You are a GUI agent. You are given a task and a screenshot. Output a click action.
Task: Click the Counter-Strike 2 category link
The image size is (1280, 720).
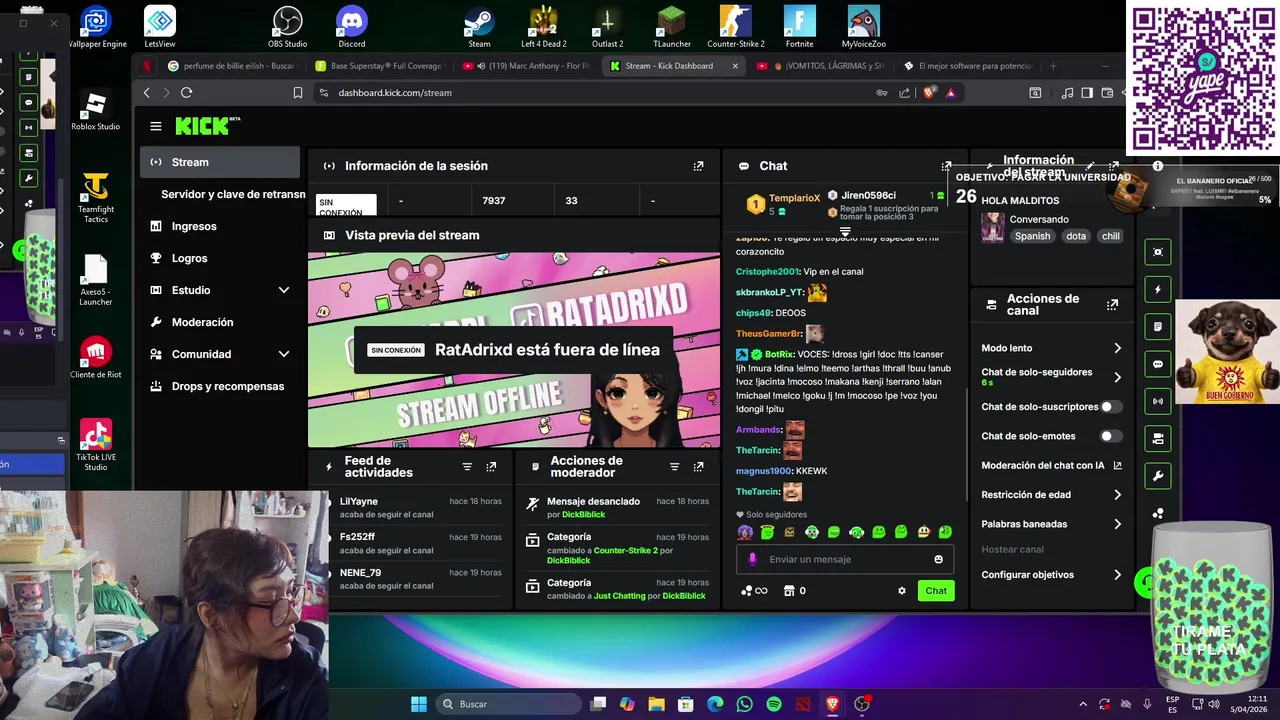625,550
